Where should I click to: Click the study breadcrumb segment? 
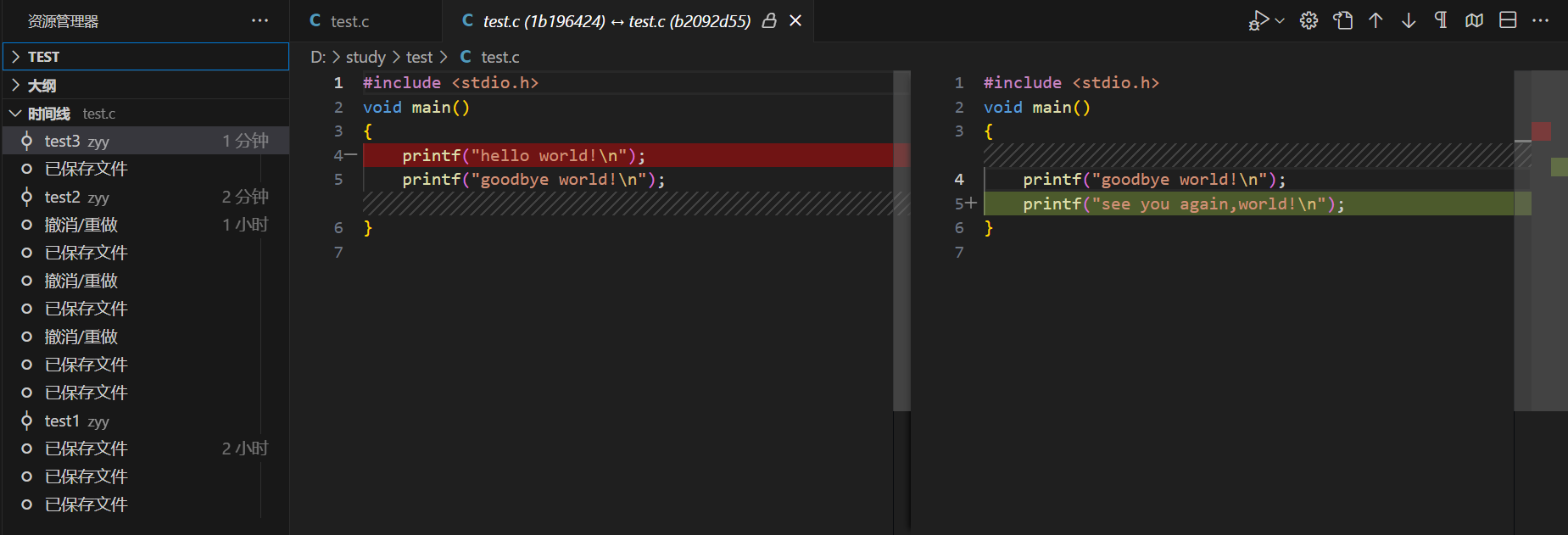[x=365, y=57]
